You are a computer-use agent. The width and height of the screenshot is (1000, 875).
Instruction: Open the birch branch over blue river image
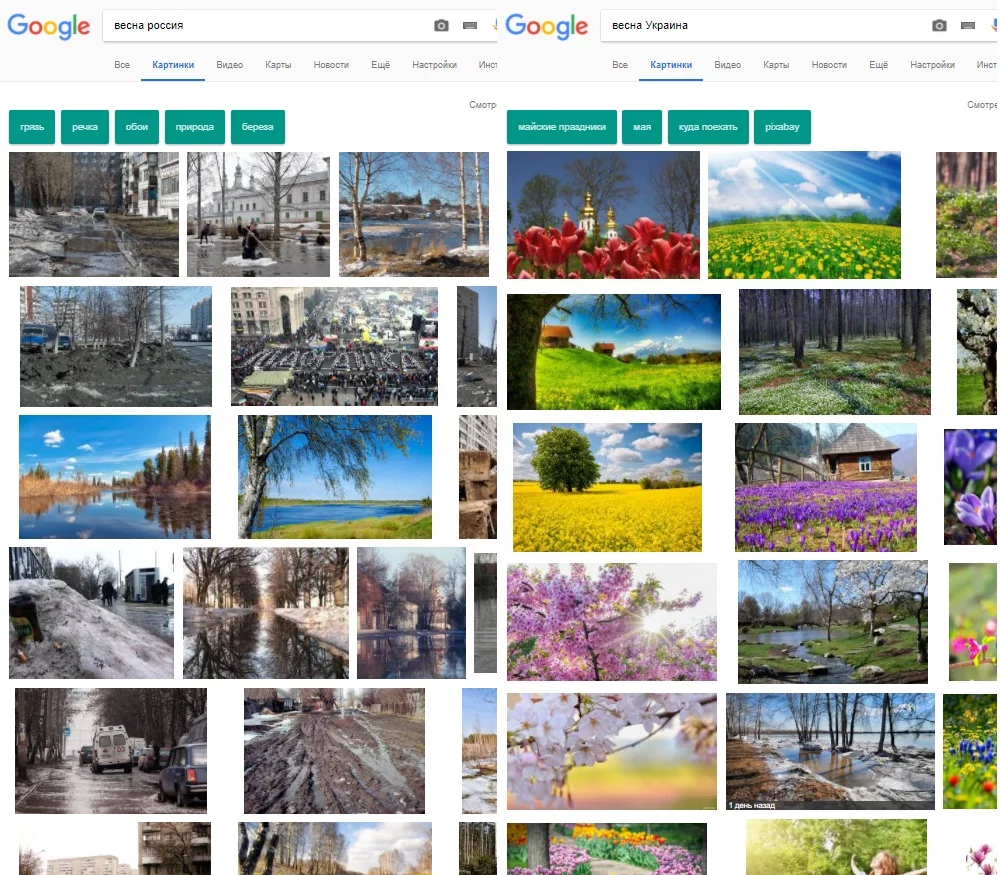coord(335,477)
